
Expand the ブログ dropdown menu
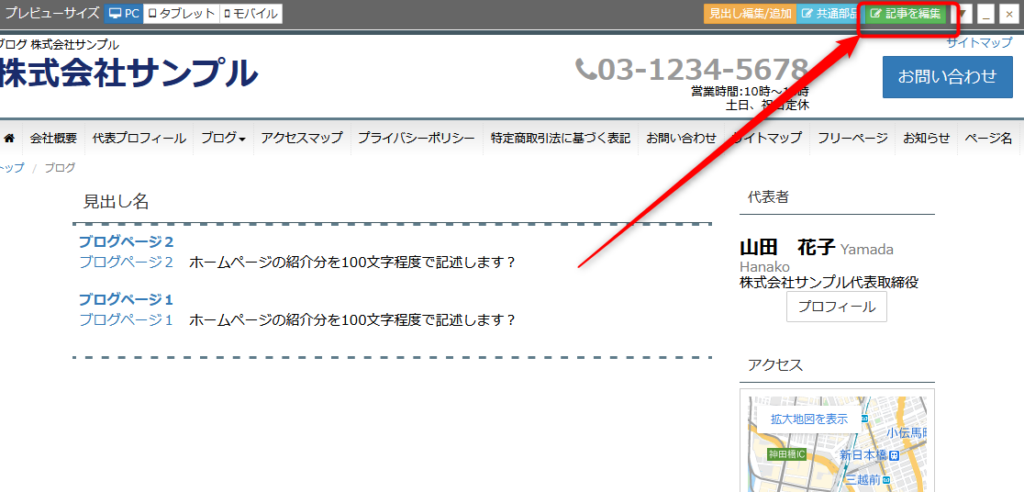(x=223, y=138)
